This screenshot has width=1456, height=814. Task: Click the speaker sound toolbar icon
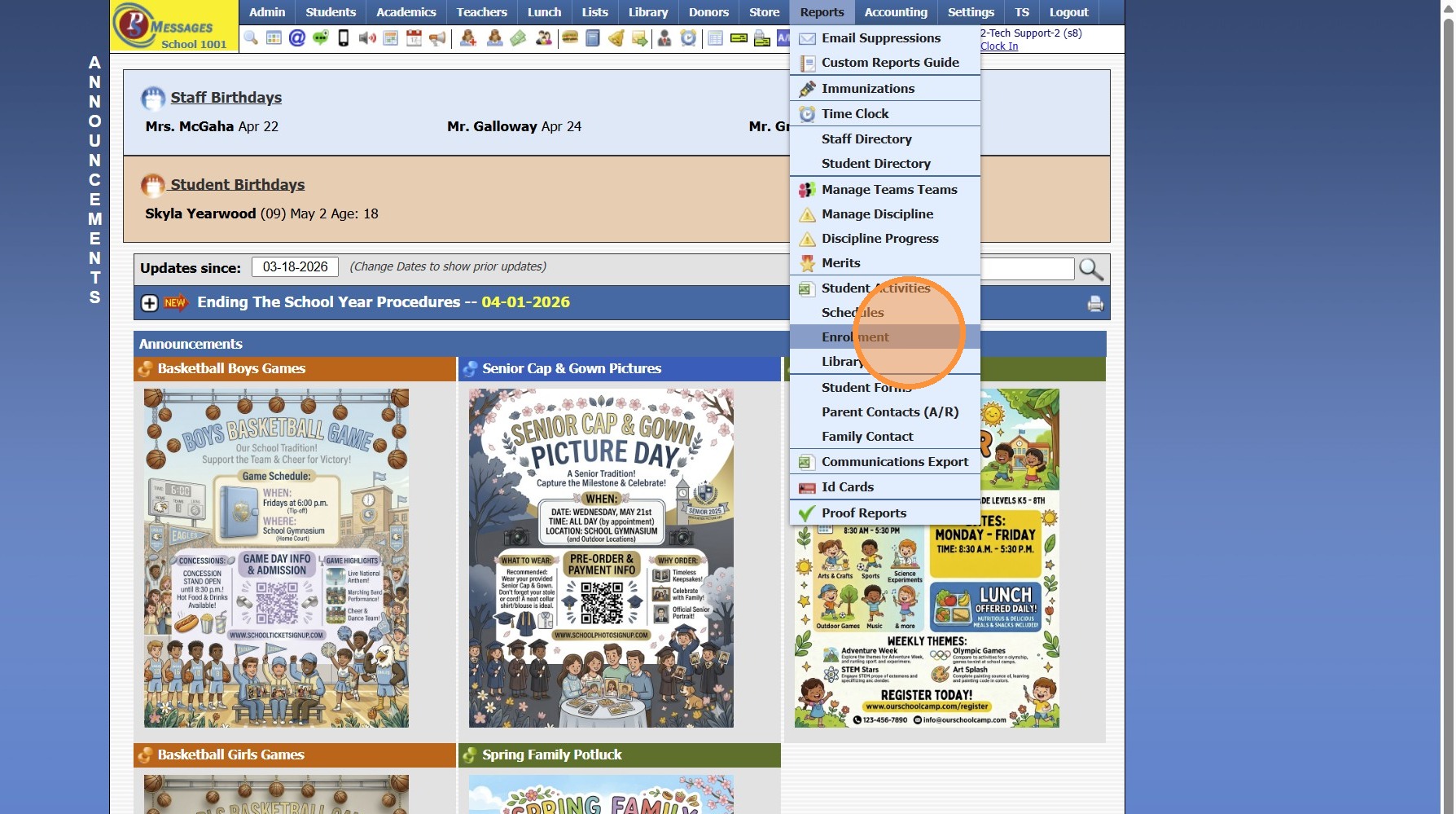[x=367, y=38]
